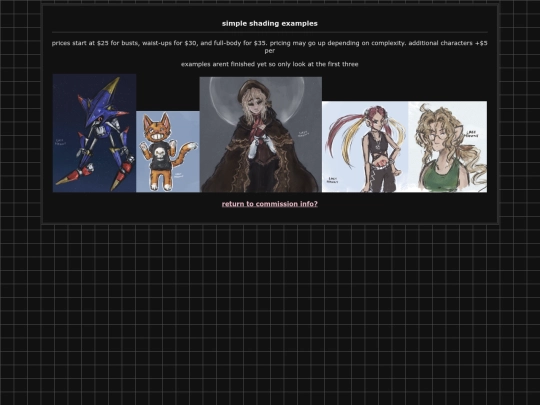Follow the return to commission info link
Viewport: 540px width, 405px height.
(270, 204)
